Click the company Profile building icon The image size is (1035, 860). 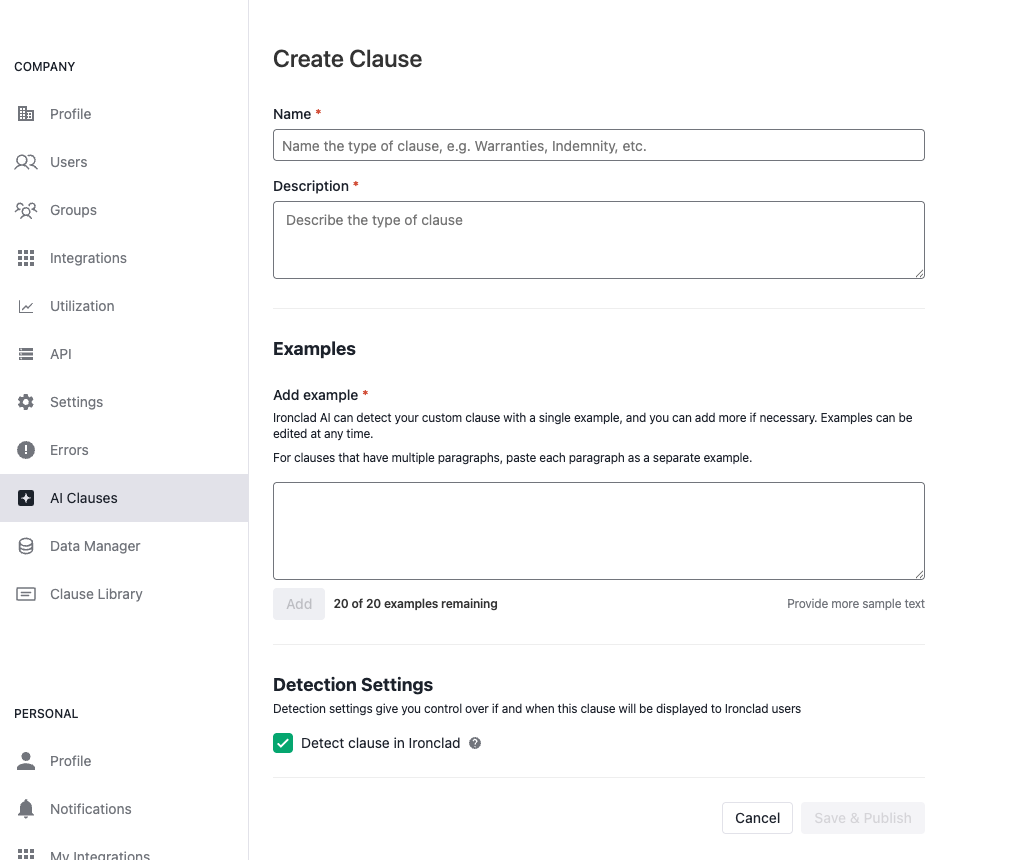(26, 114)
